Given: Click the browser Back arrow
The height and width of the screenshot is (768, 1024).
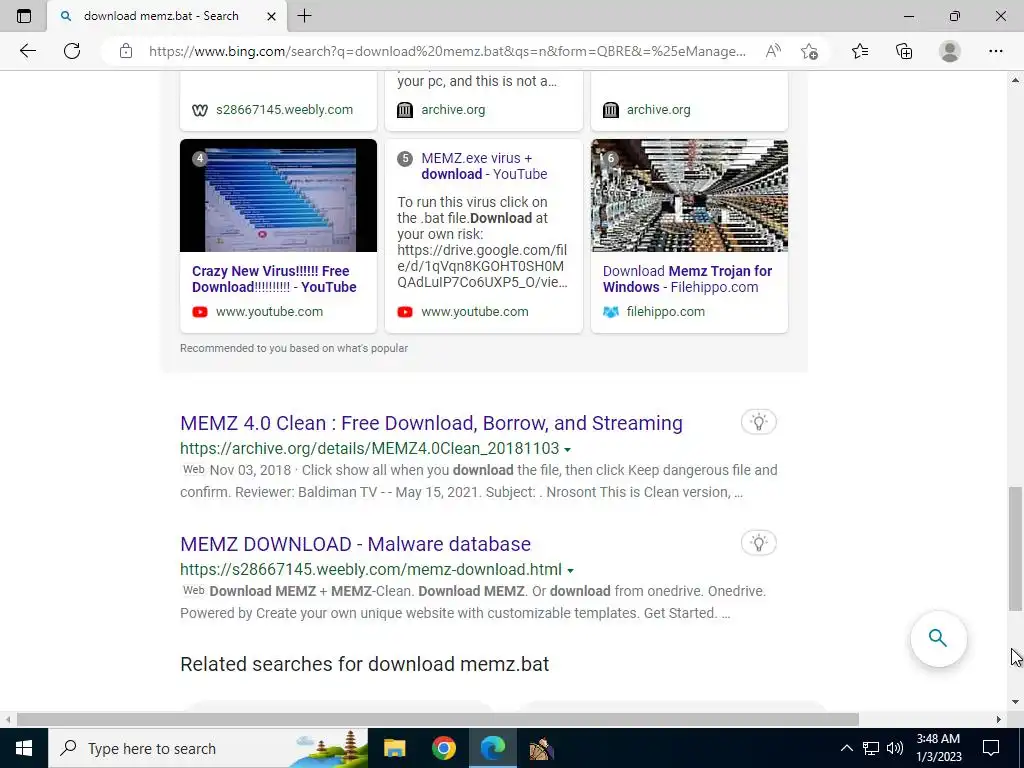Looking at the screenshot, I should click(x=27, y=51).
